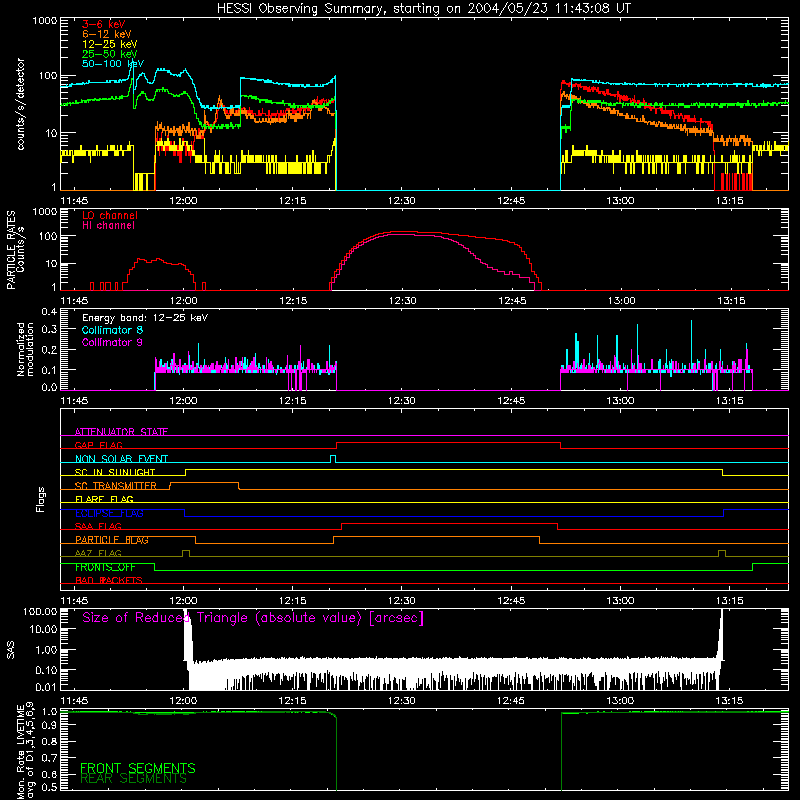The height and width of the screenshot is (800, 800).
Task: Click the HI channel legend label
Action: click(x=108, y=226)
